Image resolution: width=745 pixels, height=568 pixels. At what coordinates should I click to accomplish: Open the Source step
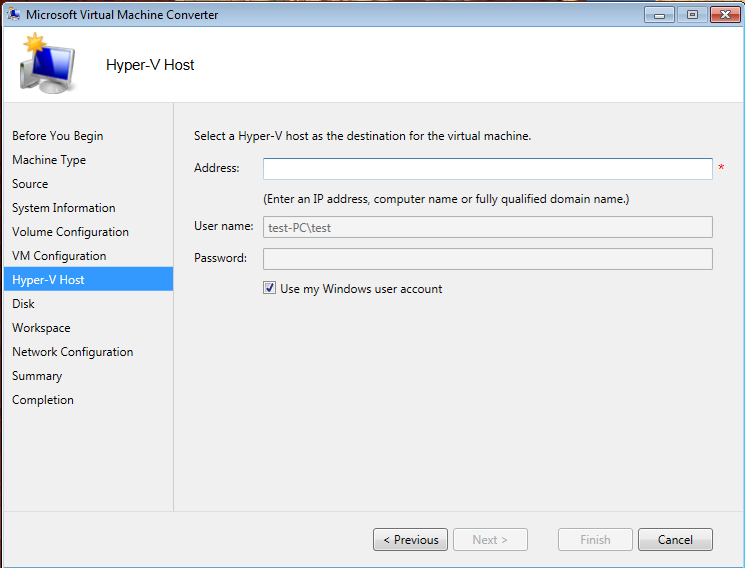click(x=30, y=184)
